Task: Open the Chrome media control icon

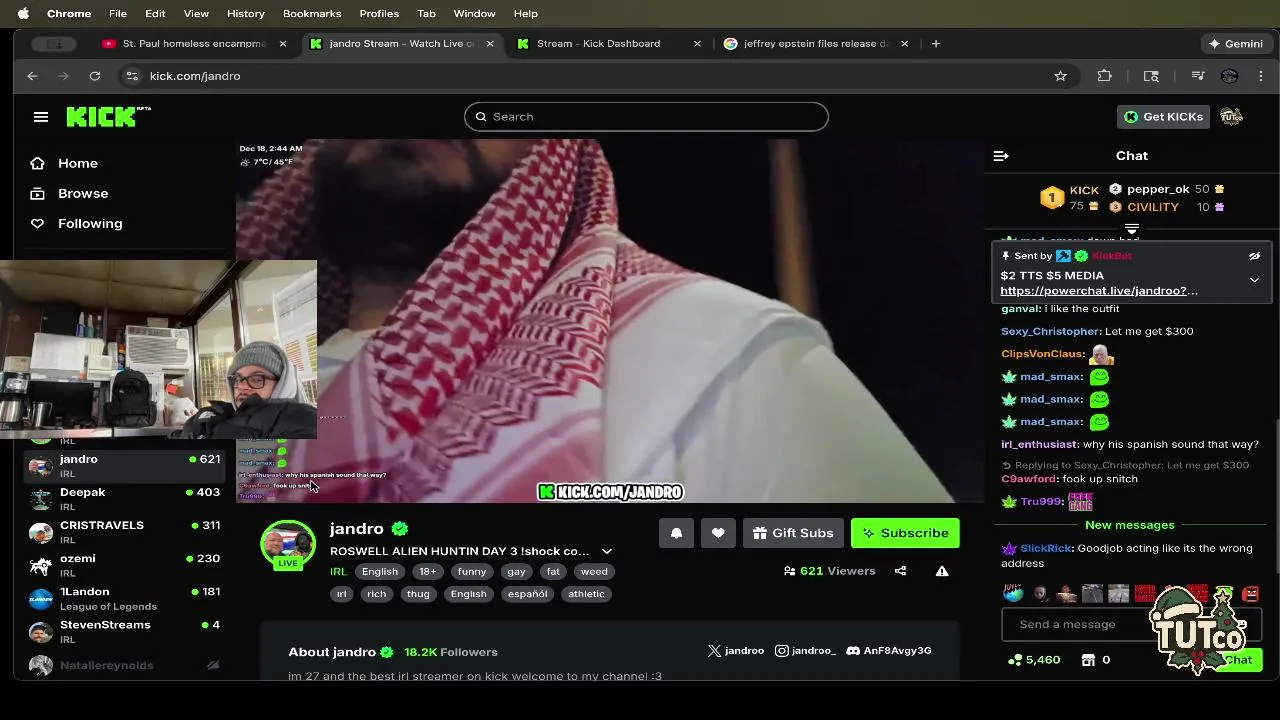Action: point(1197,76)
